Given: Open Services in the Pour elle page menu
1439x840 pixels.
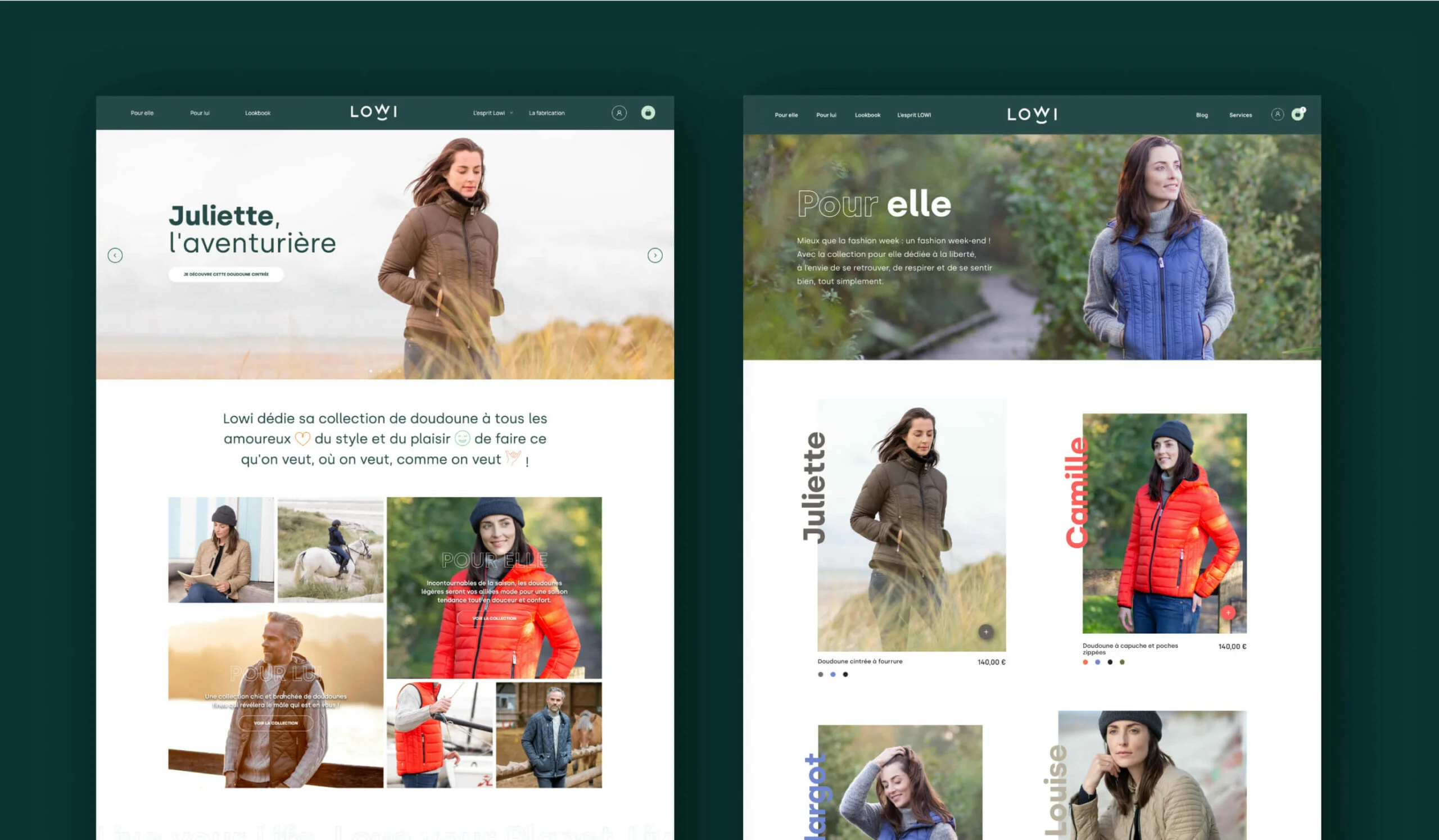Looking at the screenshot, I should tap(1240, 115).
